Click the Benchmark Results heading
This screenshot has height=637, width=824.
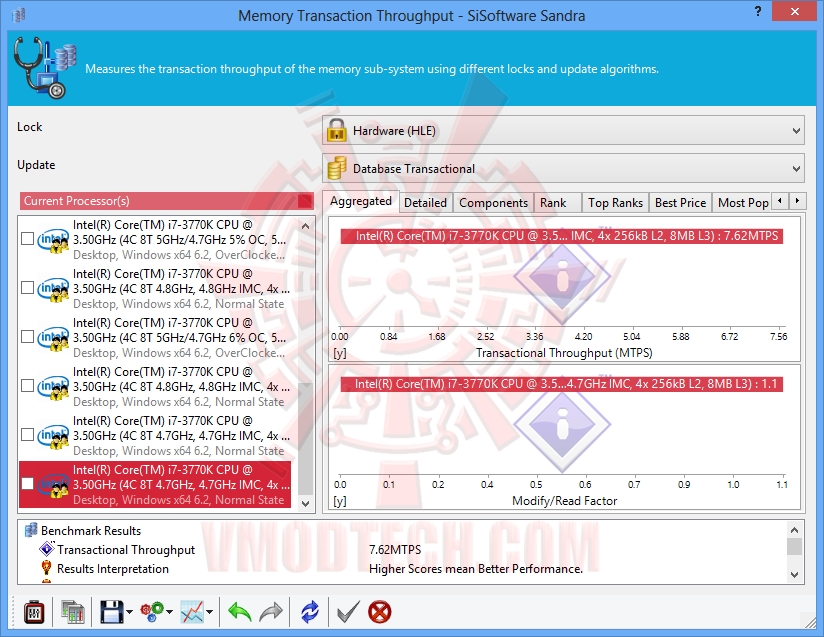(x=91, y=531)
